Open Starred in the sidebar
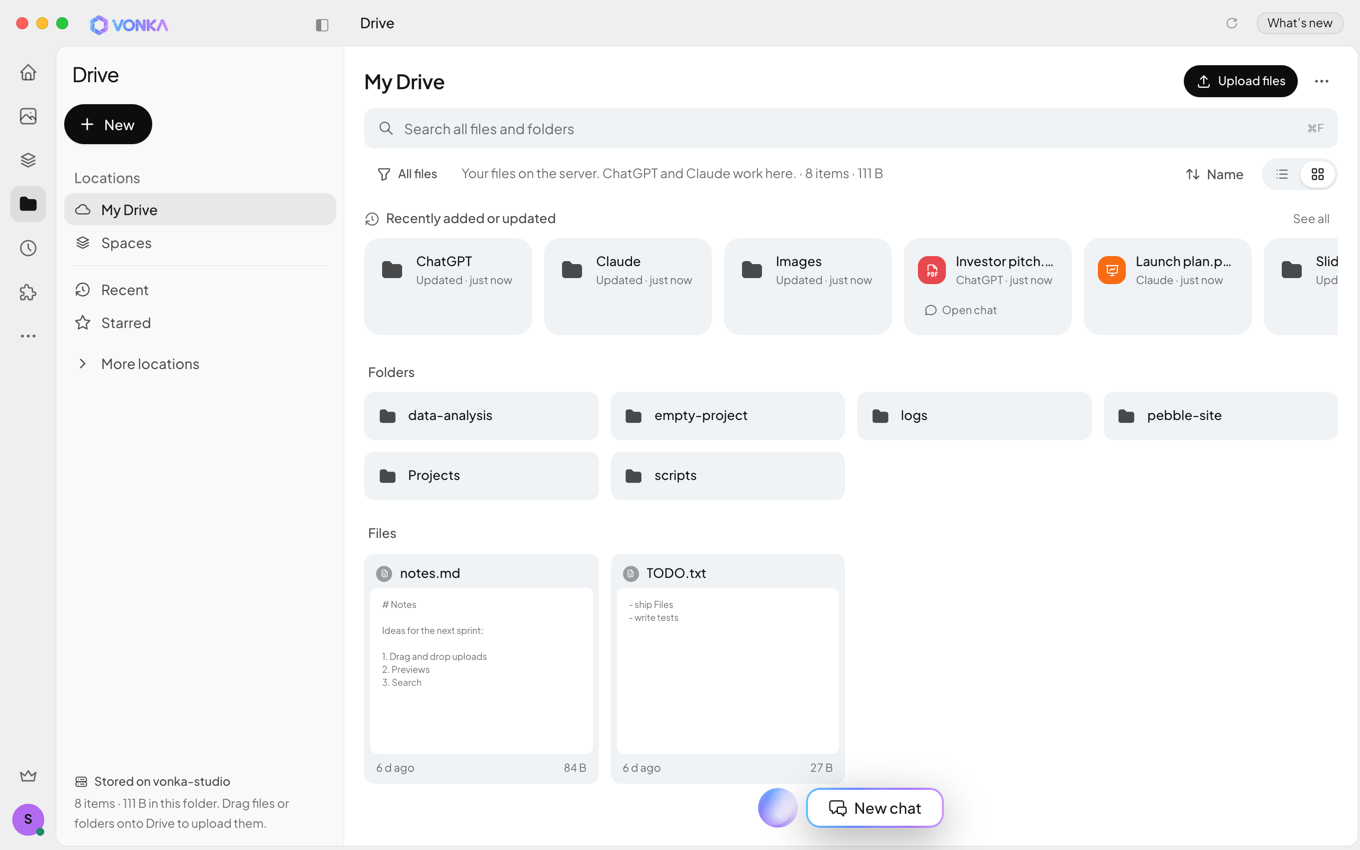 pyautogui.click(x=200, y=323)
